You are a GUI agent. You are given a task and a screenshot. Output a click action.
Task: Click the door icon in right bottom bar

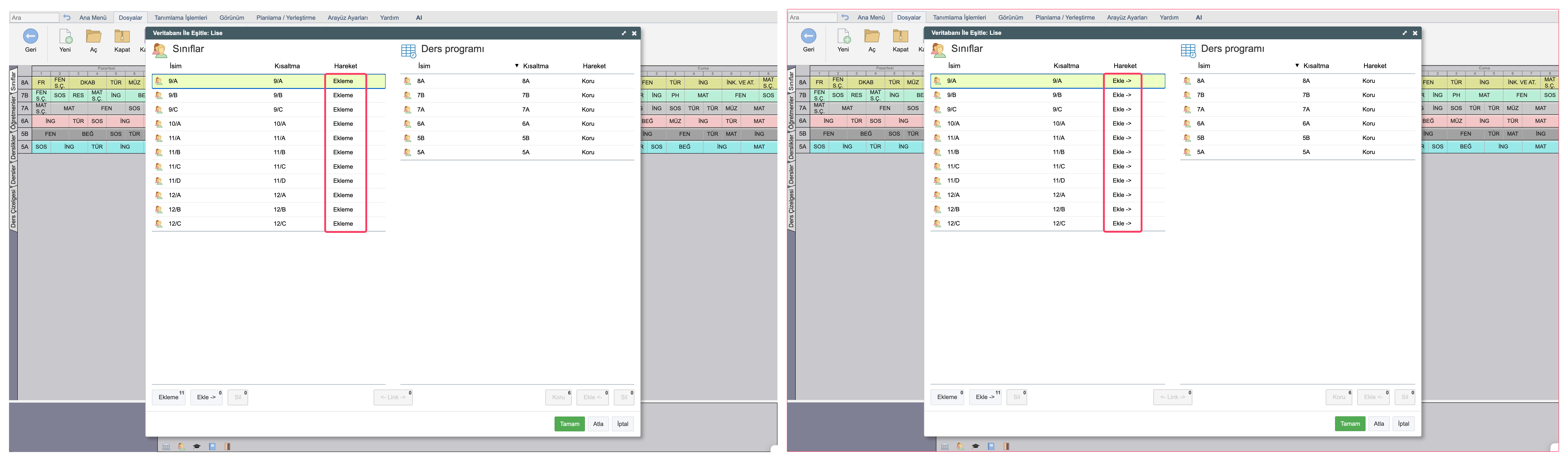(x=1006, y=446)
